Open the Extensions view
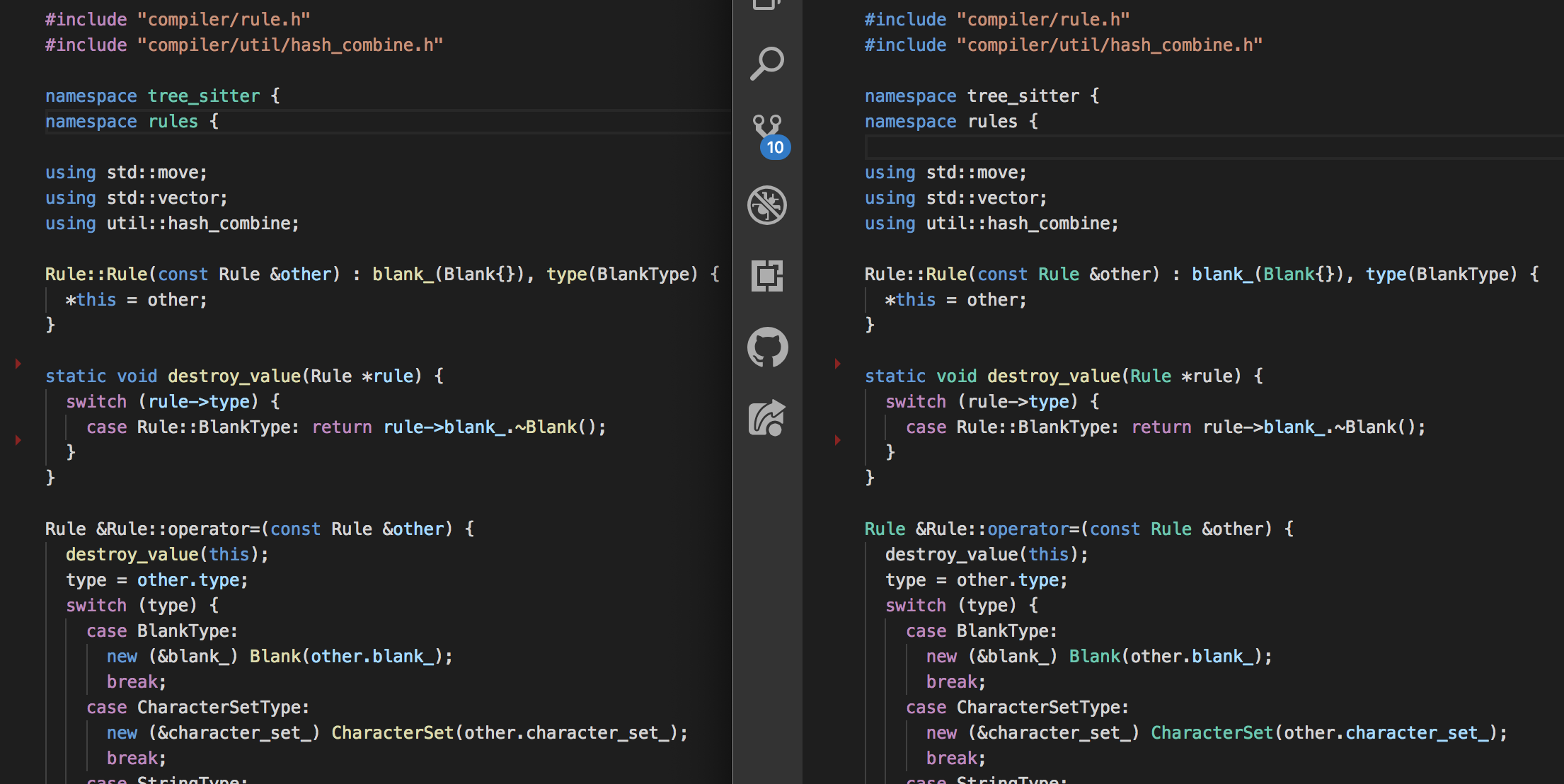 (x=767, y=276)
